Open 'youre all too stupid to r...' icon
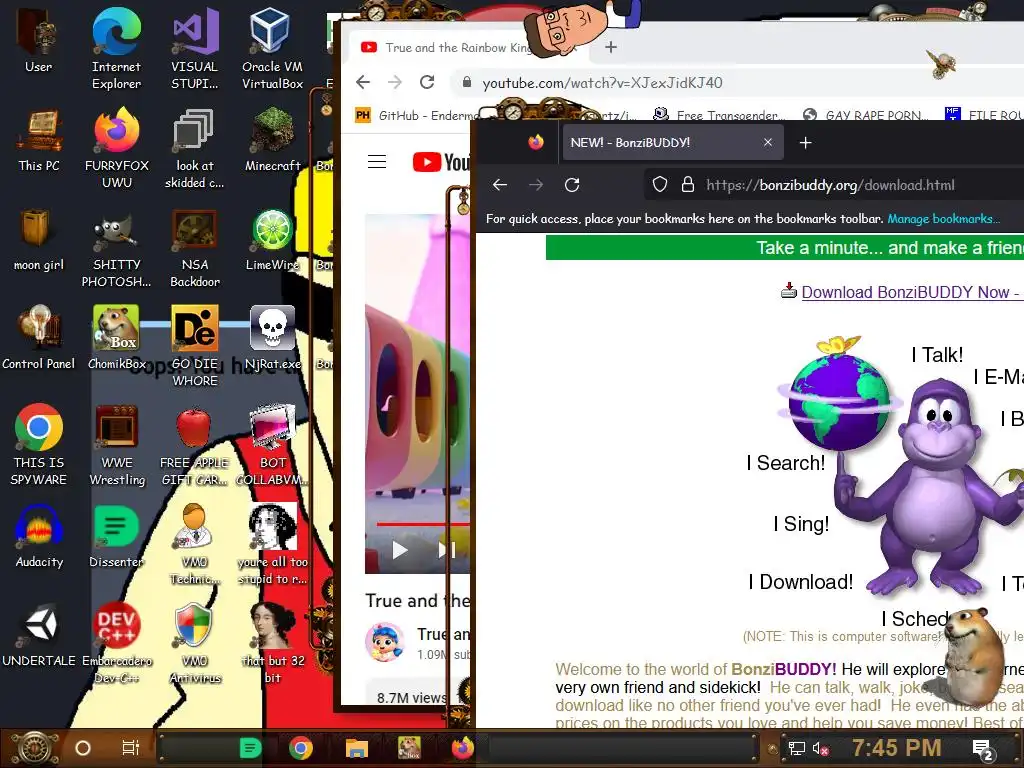 272,543
